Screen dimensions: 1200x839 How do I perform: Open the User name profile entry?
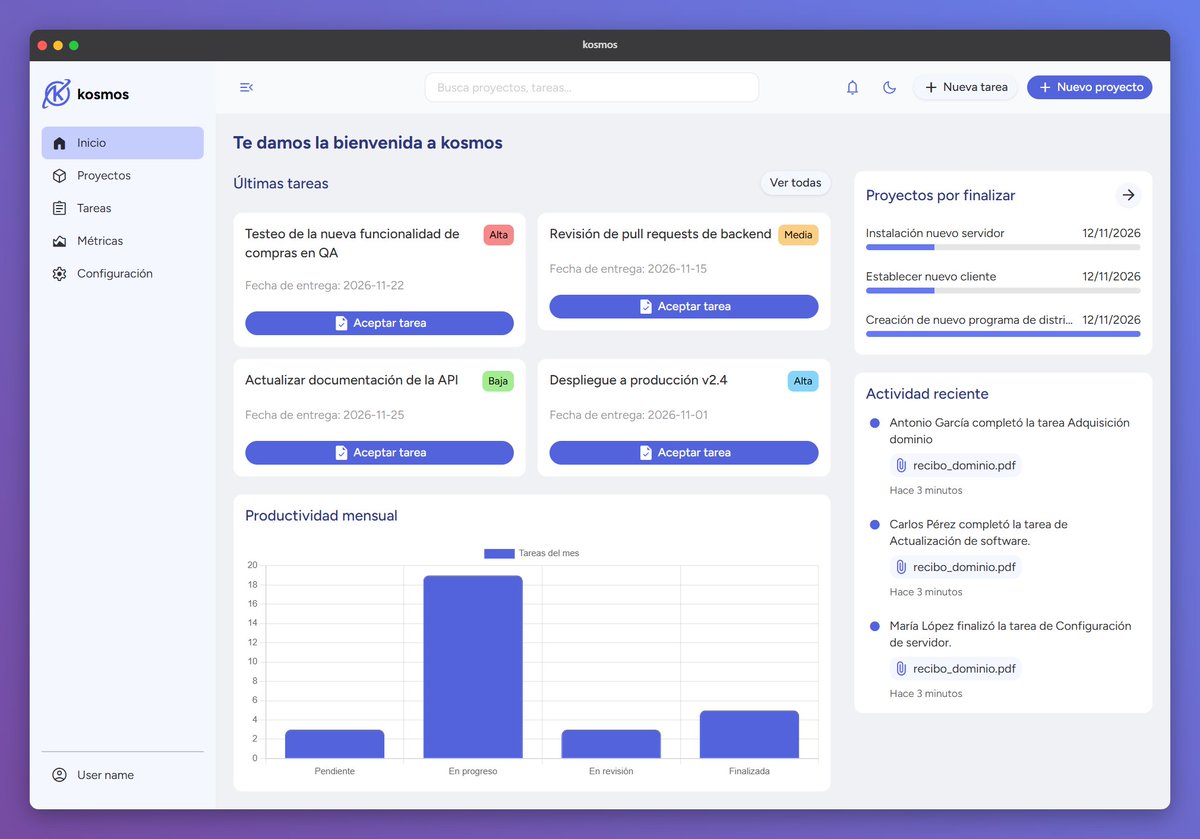coord(122,775)
